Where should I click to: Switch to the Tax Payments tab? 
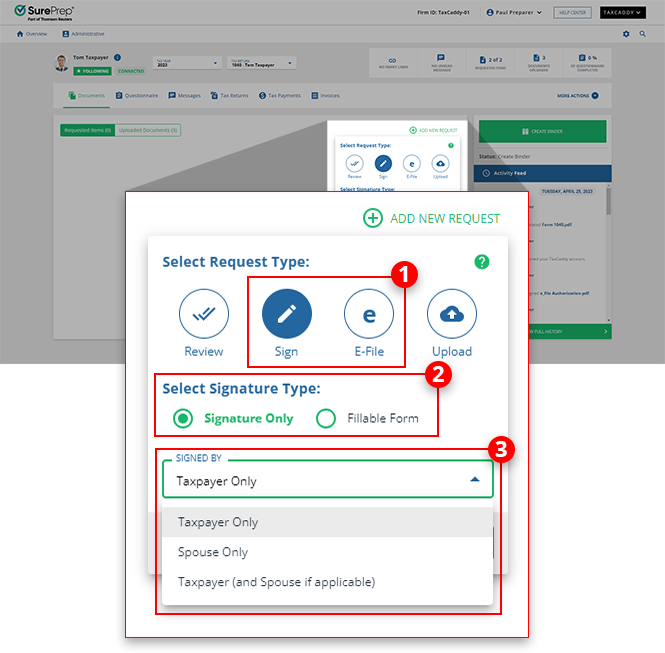[280, 95]
